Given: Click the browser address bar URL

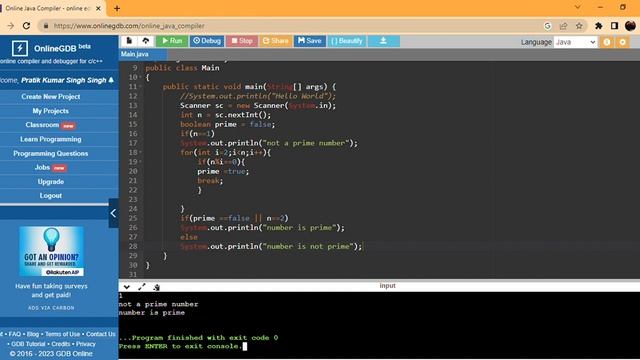Looking at the screenshot, I should (129, 26).
